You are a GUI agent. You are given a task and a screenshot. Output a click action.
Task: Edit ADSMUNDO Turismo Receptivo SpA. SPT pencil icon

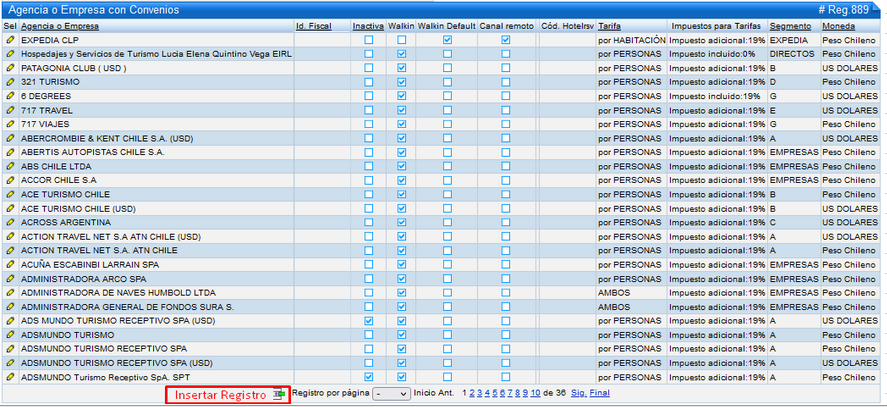(x=10, y=376)
